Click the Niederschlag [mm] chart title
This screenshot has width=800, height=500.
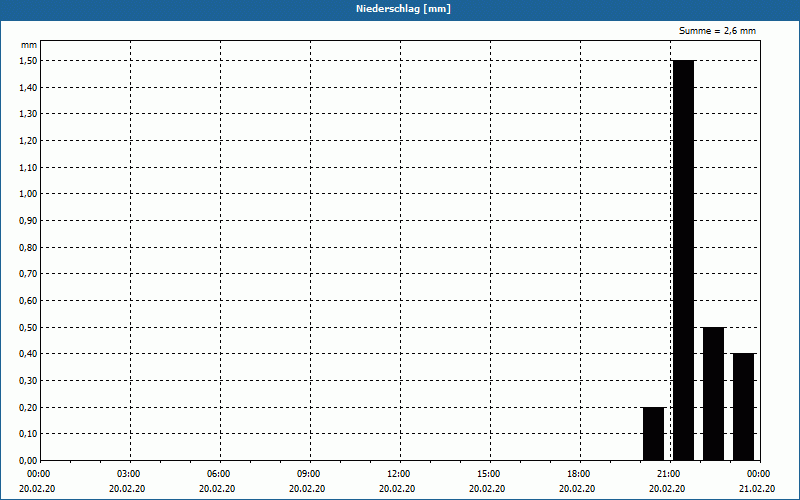pyautogui.click(x=403, y=9)
